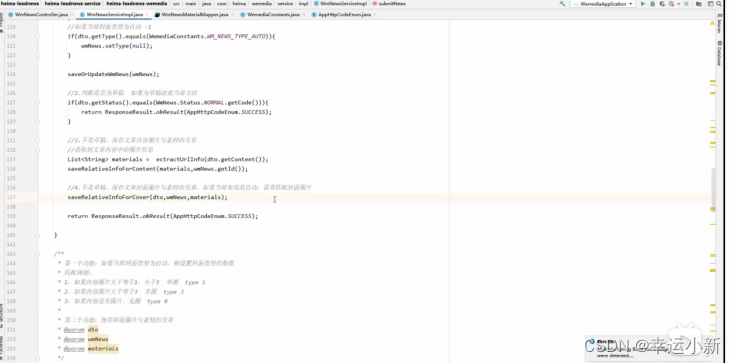Start debugging with the green bug icon
This screenshot has height=364, width=736.
652,4
